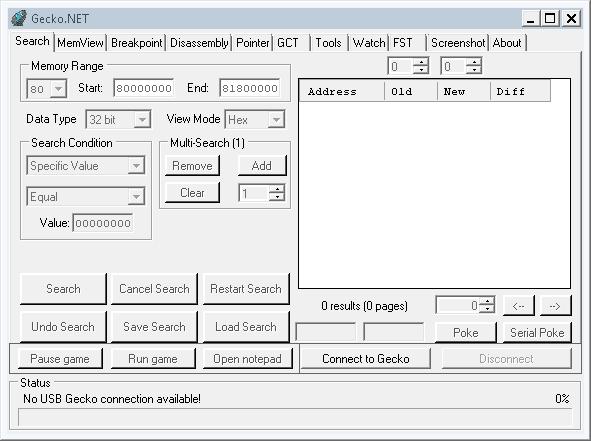Click the Poke button
The height and width of the screenshot is (441, 591).
466,333
